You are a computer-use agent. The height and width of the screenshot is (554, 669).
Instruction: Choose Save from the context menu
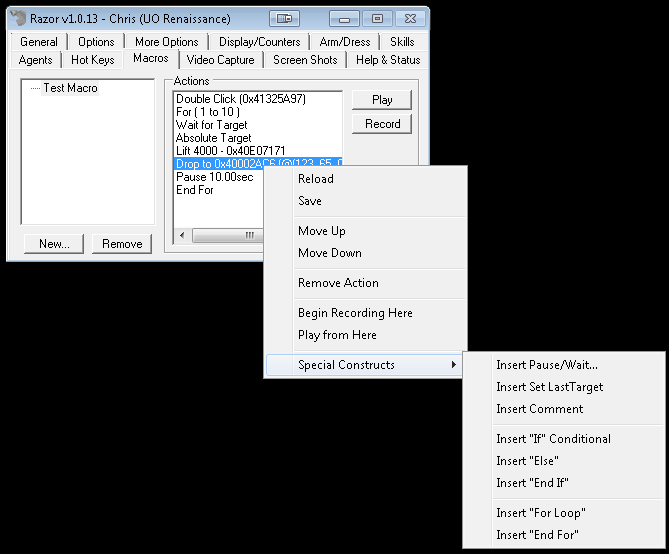366,201
